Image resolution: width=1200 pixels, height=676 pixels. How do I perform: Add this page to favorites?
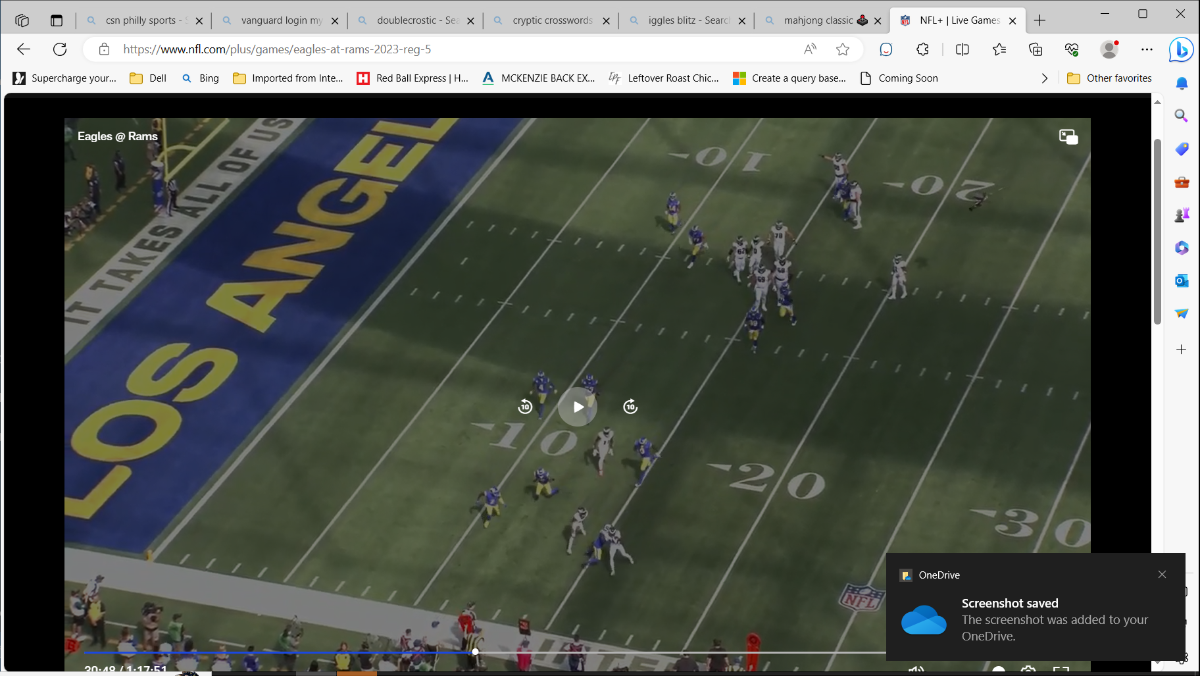(842, 49)
